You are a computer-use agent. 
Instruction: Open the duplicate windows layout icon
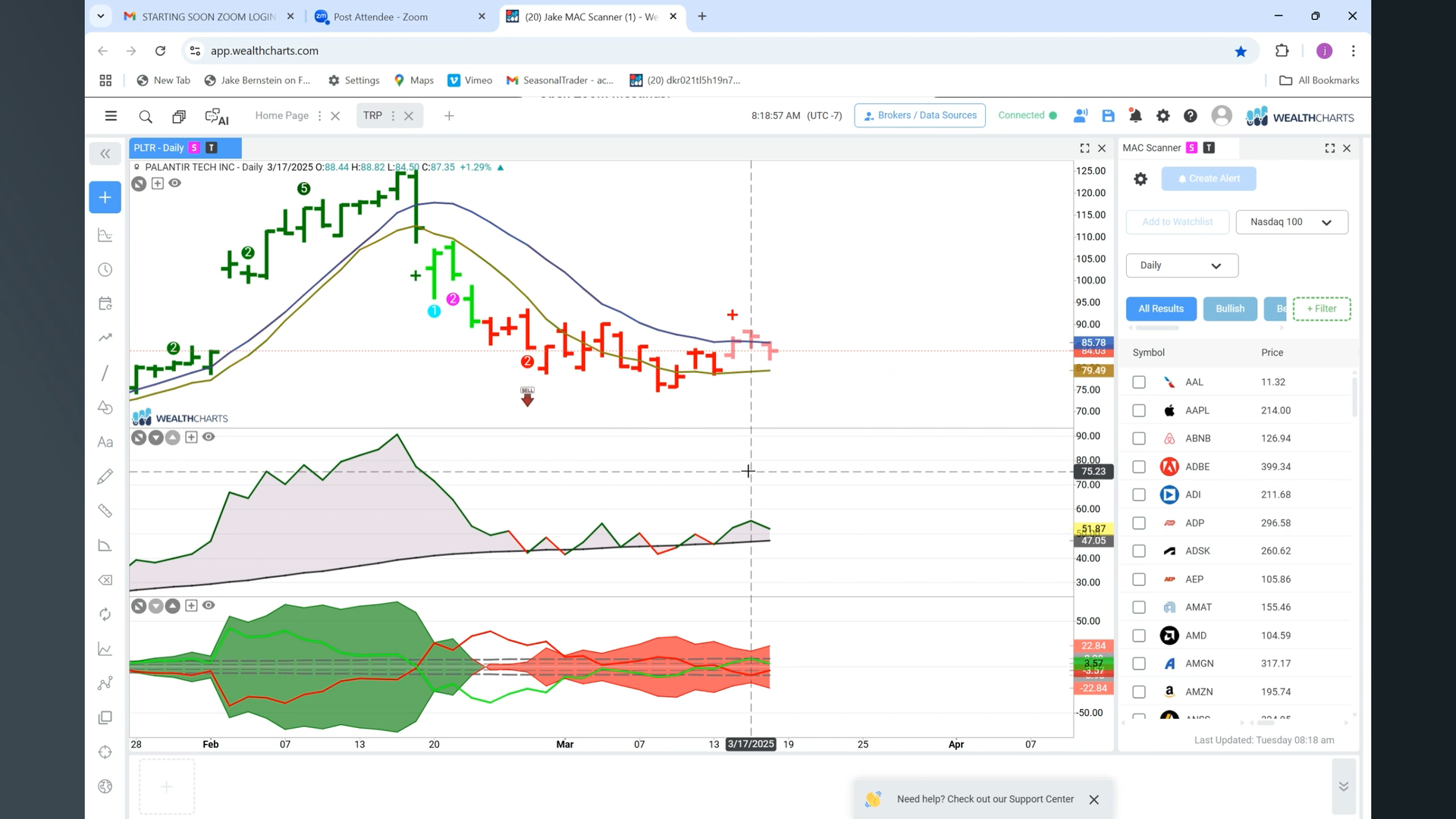(179, 117)
